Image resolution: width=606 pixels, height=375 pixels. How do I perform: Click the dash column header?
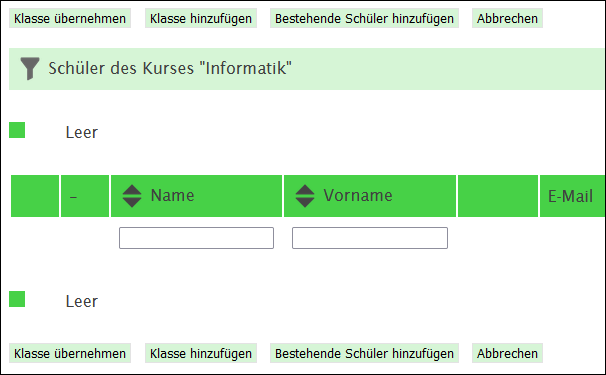coord(85,196)
